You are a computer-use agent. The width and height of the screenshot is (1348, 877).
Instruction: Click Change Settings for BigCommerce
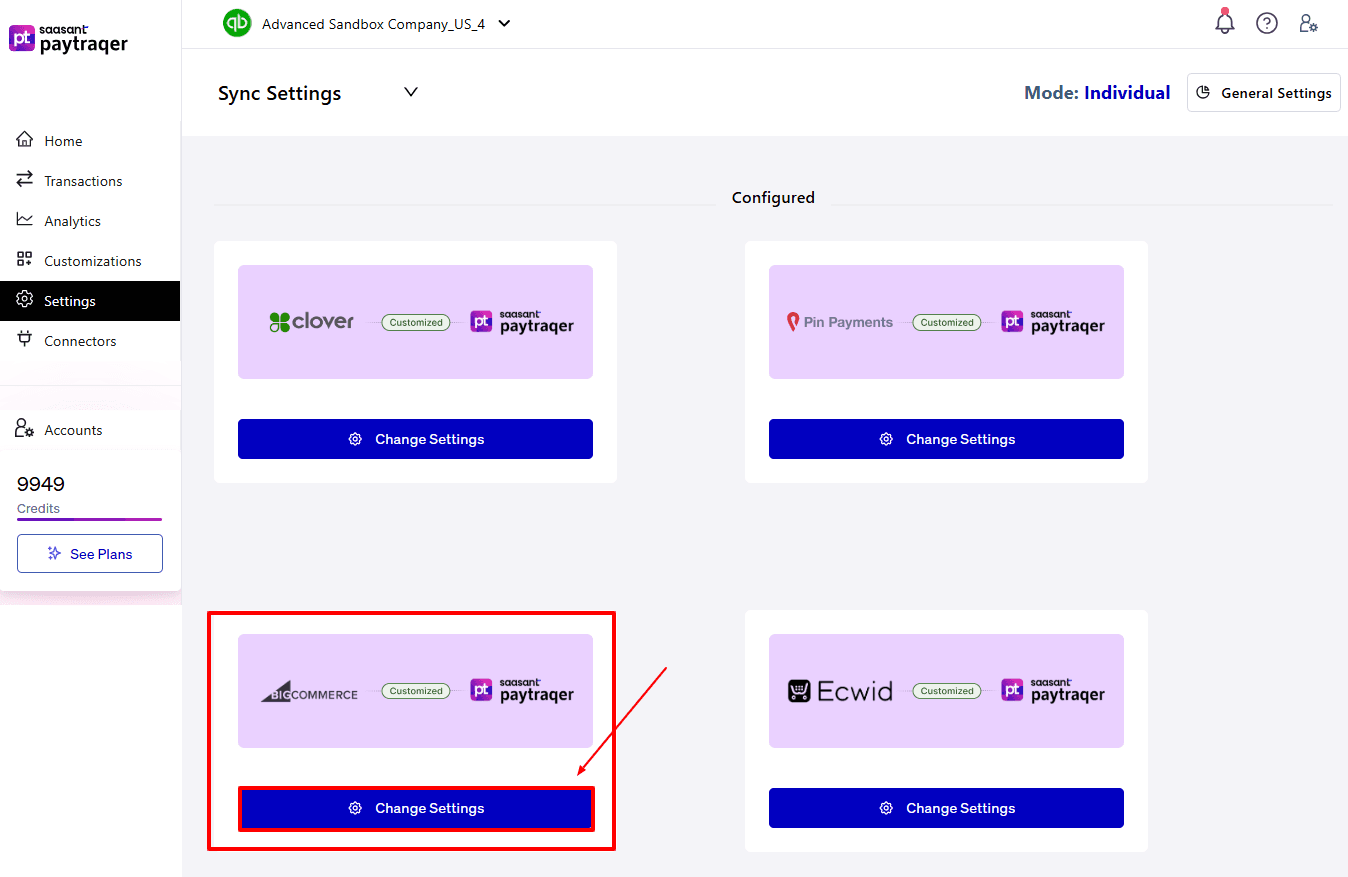pyautogui.click(x=415, y=808)
